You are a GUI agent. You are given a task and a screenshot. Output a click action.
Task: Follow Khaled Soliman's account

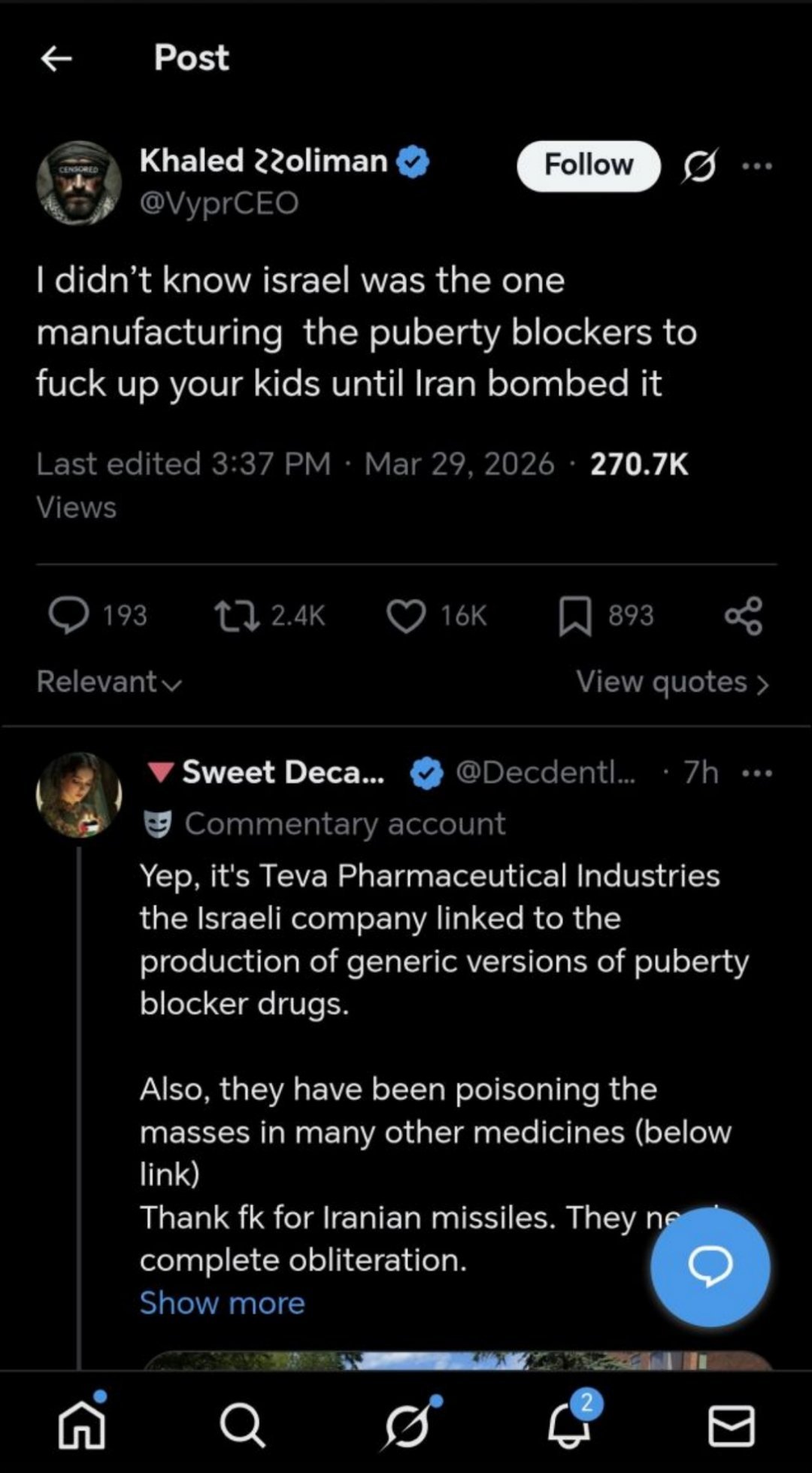(x=588, y=166)
